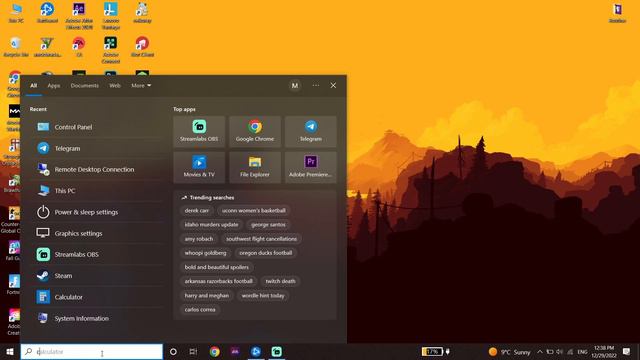Screen dimensions: 640x360
Task: Switch to the All tab
Action: coord(33,85)
